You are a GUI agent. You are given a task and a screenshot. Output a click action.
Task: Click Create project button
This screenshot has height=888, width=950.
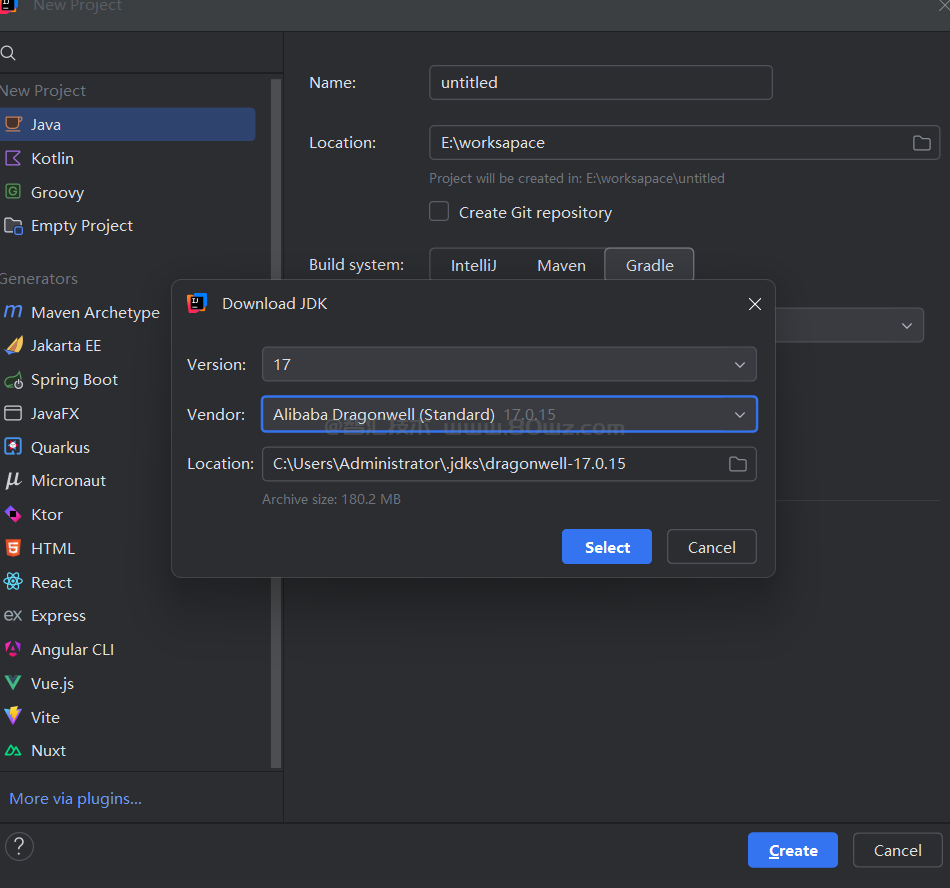coord(792,850)
